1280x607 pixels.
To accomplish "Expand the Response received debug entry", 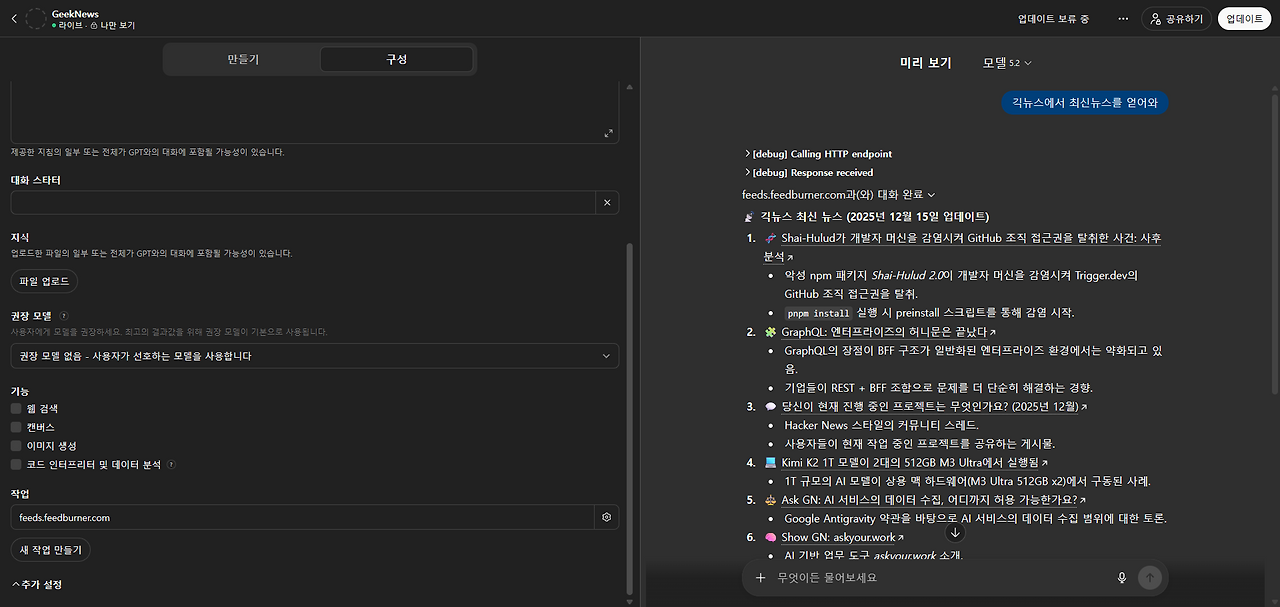I will (x=808, y=173).
